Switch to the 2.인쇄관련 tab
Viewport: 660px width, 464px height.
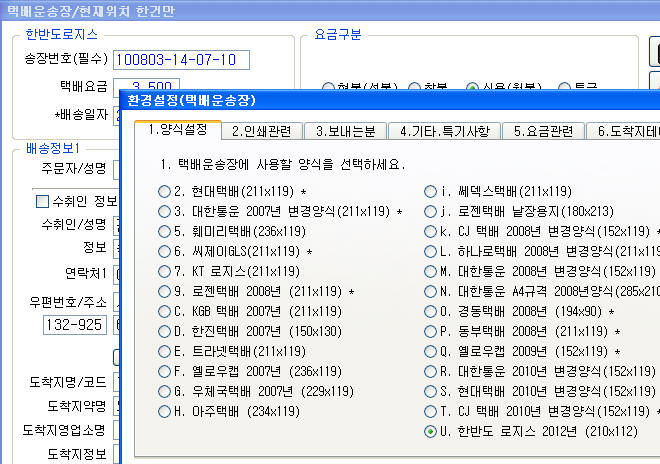[x=262, y=131]
